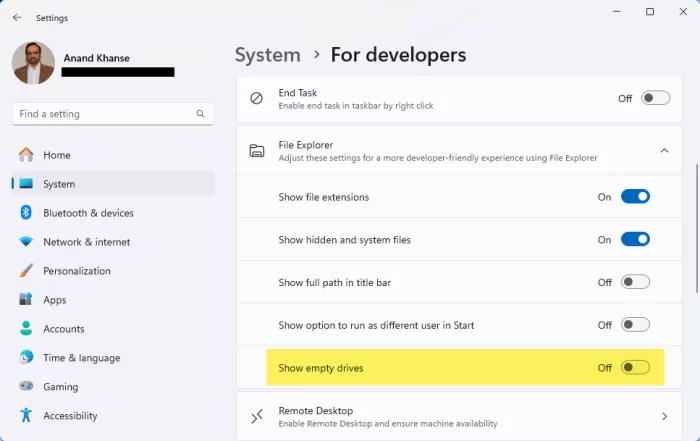Open Gaming settings
This screenshot has width=700, height=441.
click(113, 387)
